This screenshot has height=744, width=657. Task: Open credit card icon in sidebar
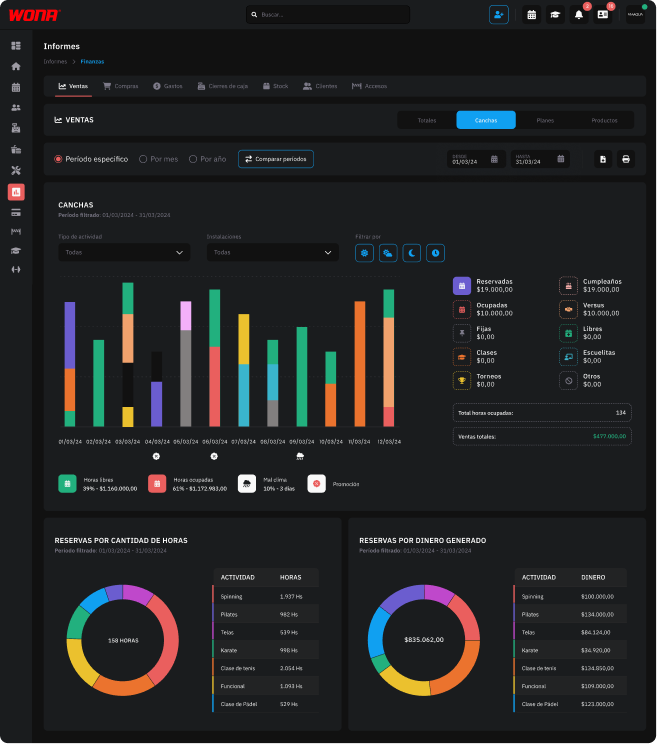click(16, 213)
